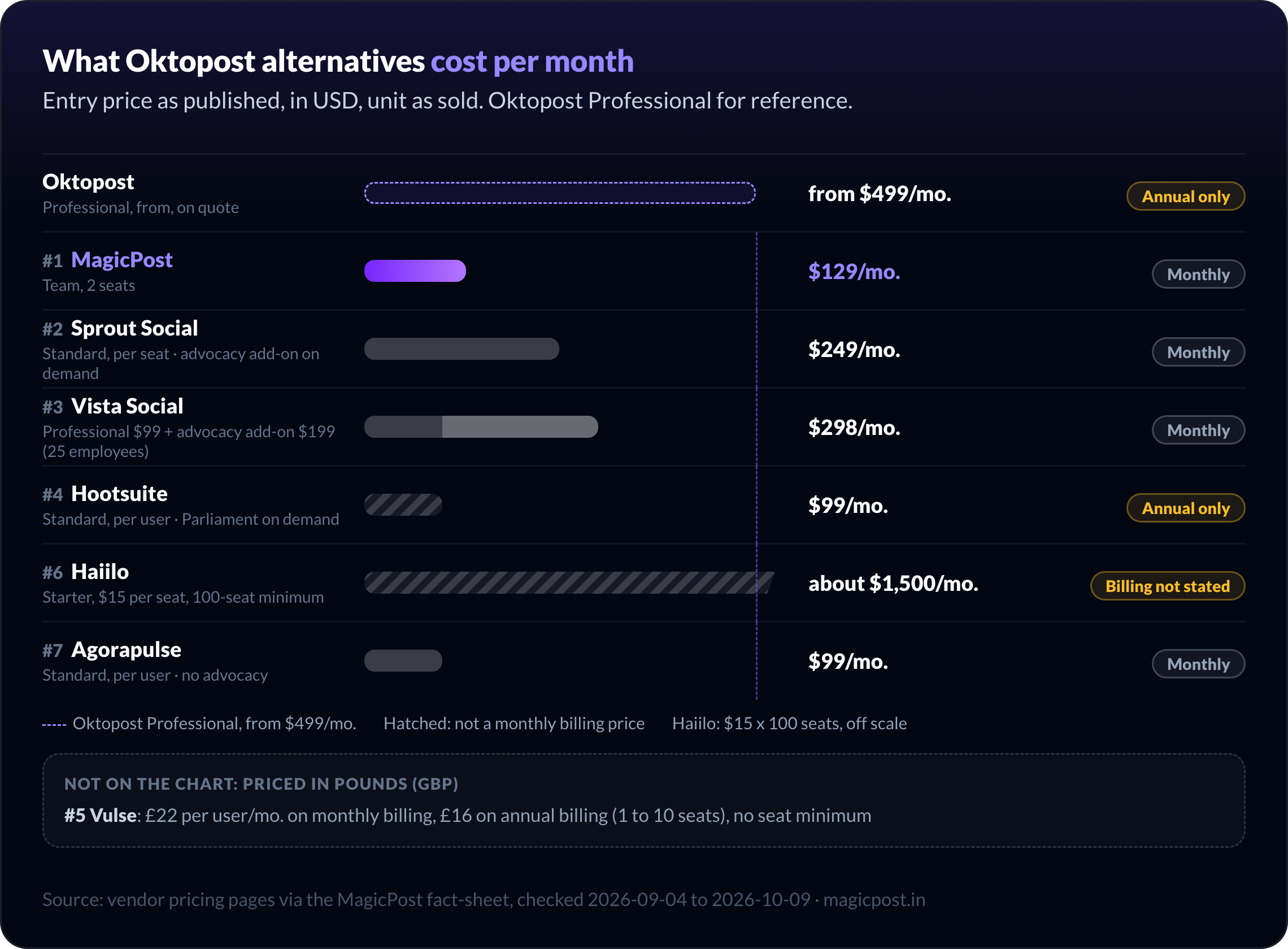Click the '$298/mo.' price
The height and width of the screenshot is (949, 1288).
click(x=854, y=428)
